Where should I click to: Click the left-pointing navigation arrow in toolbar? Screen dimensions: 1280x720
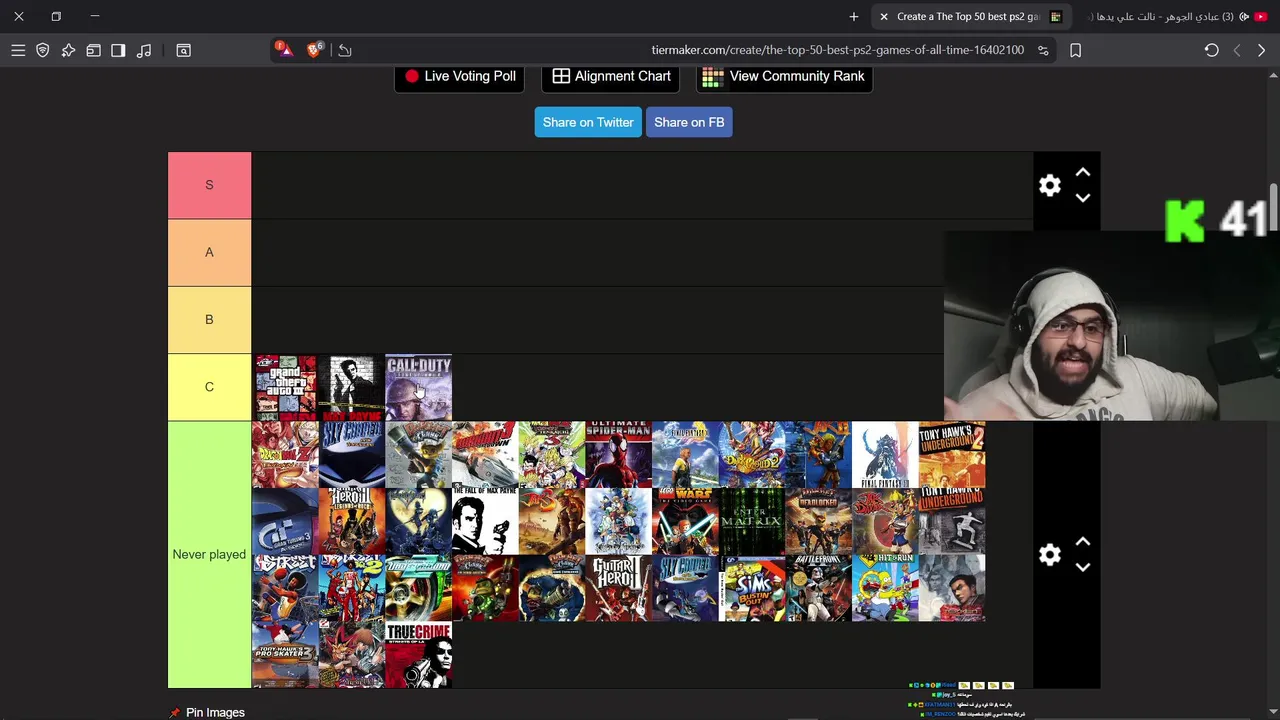(x=1237, y=50)
